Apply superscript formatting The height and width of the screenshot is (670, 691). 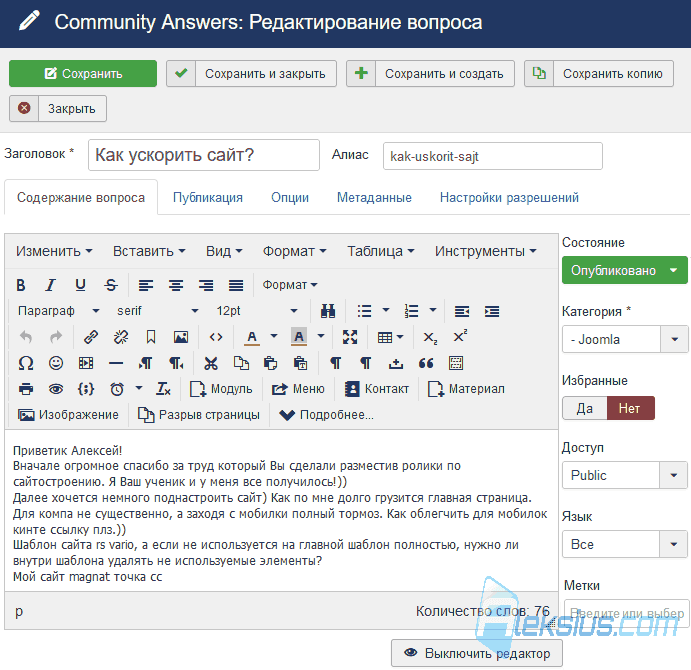460,337
